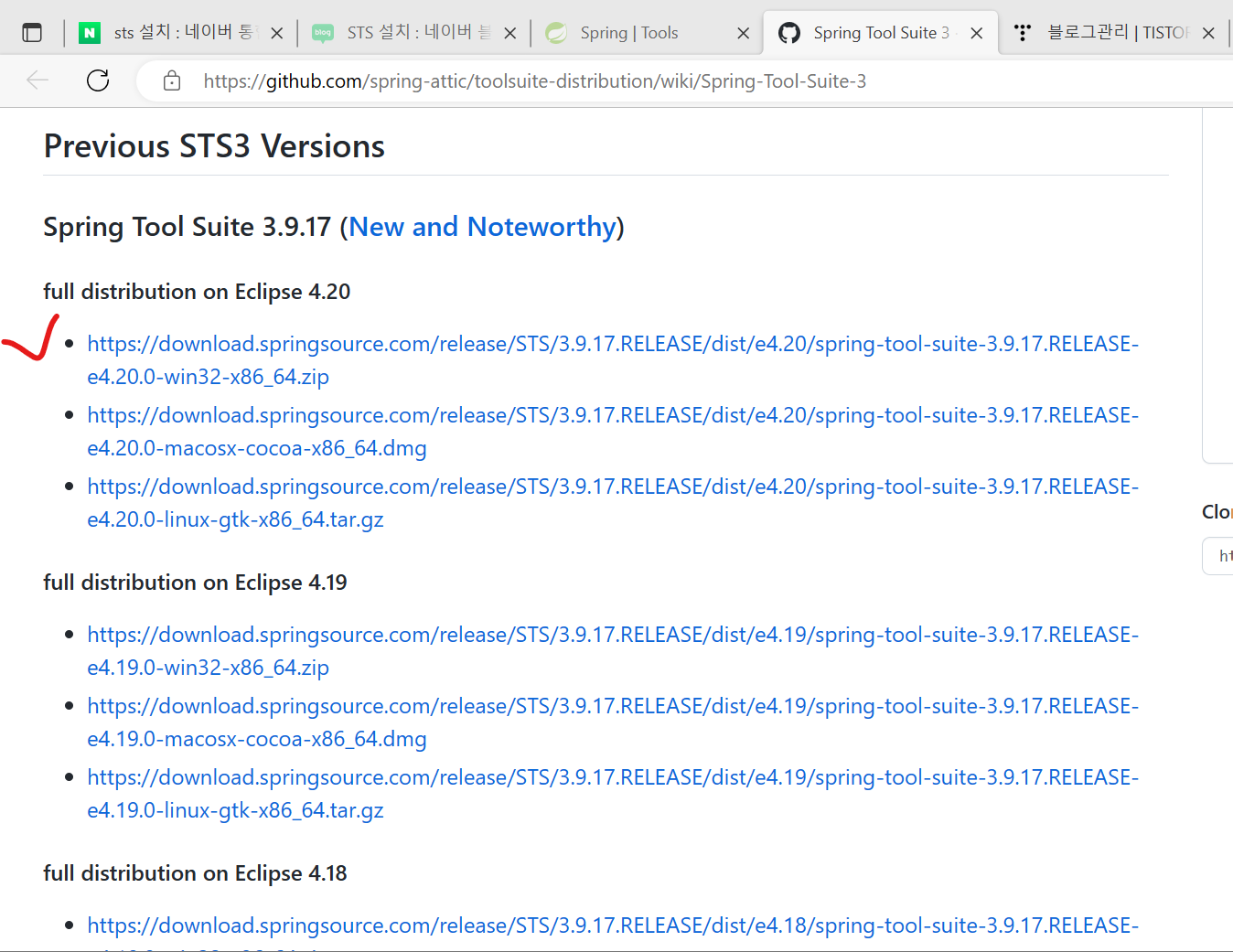
Task: Open the New and Noteworthy link
Action: (482, 227)
